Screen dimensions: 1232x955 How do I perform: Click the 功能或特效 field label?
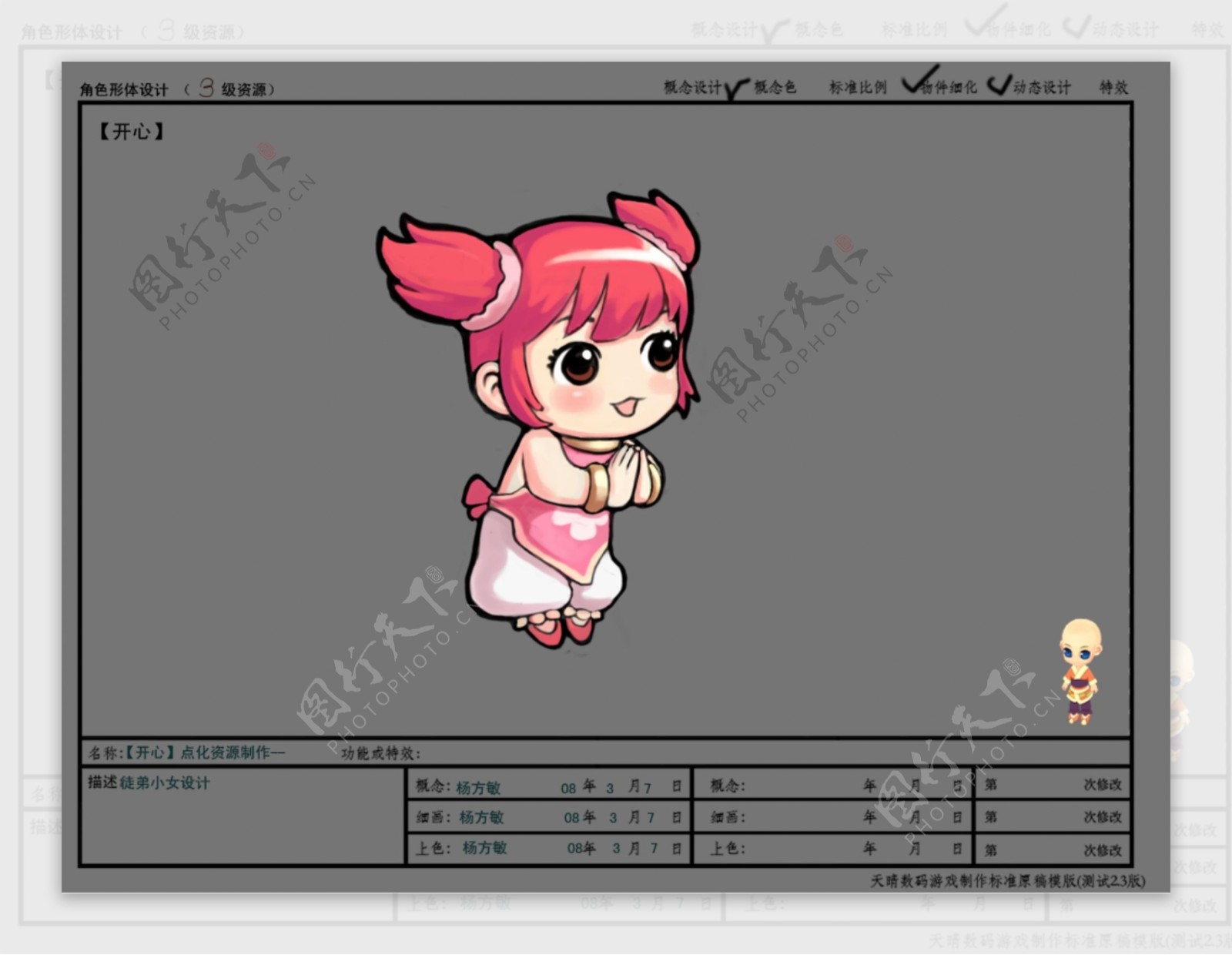[x=380, y=753]
